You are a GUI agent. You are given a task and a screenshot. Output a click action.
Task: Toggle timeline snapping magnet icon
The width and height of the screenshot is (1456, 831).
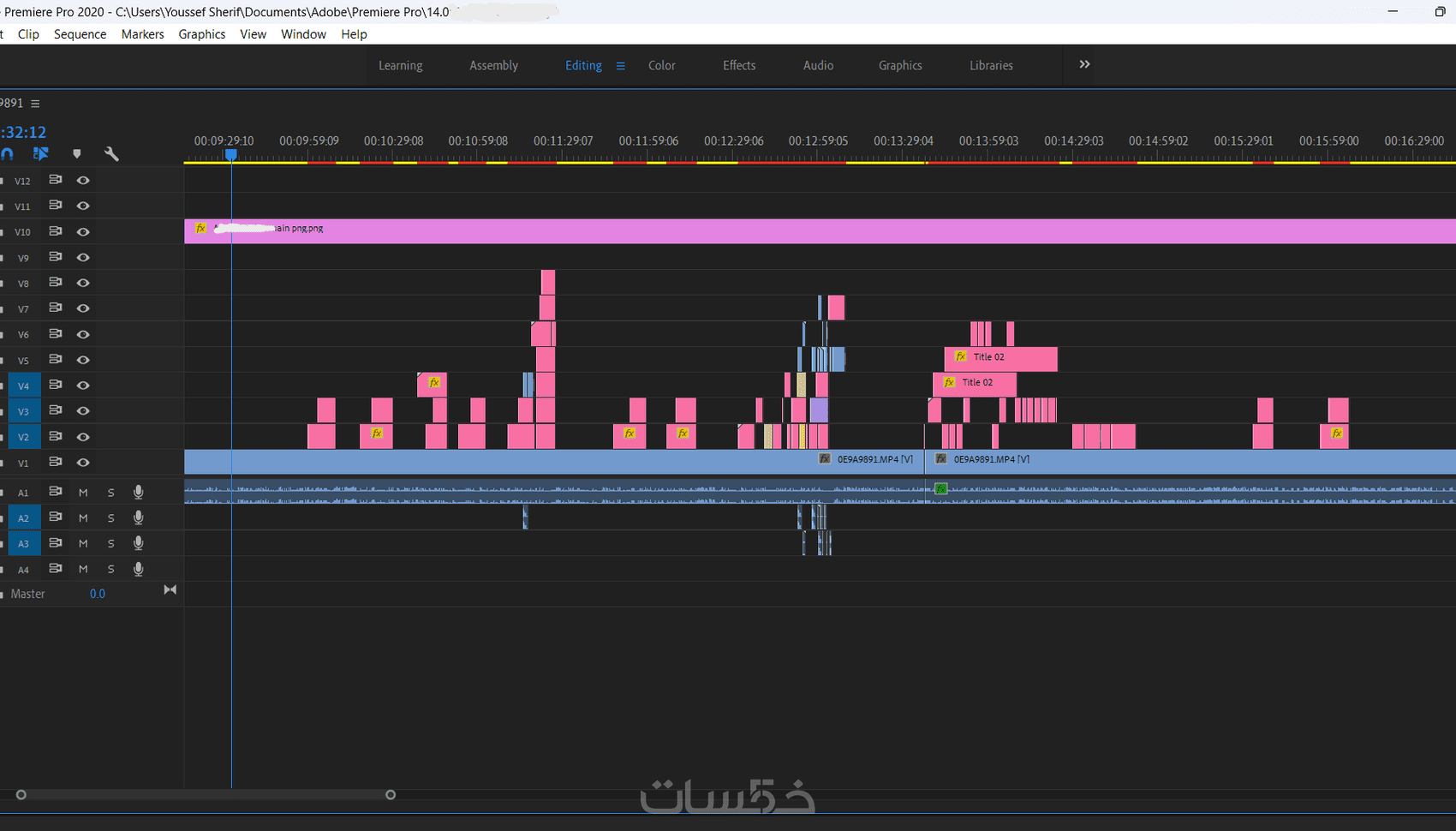pos(7,154)
